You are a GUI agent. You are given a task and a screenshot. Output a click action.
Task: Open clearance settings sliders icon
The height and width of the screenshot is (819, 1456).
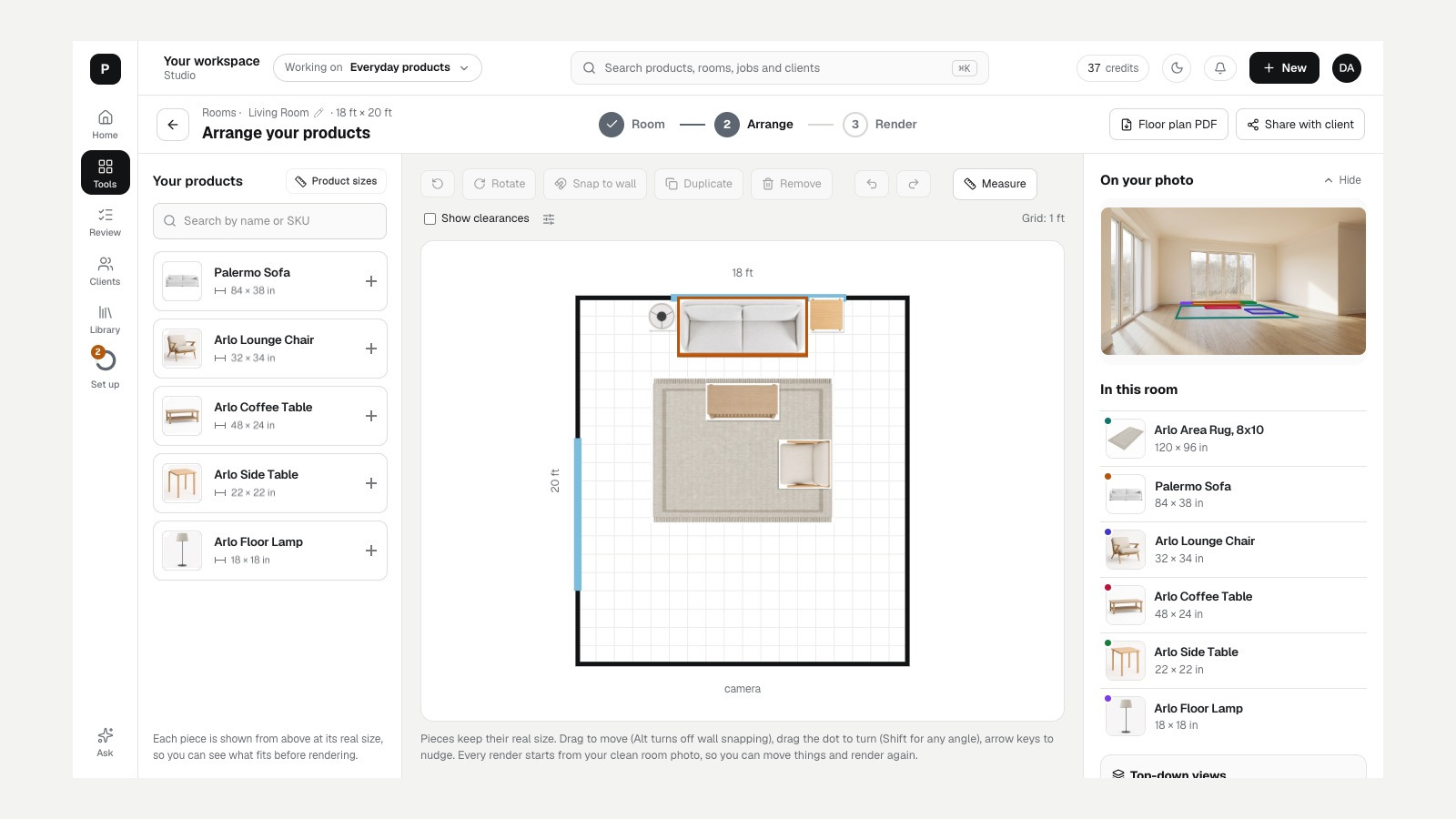pyautogui.click(x=549, y=219)
